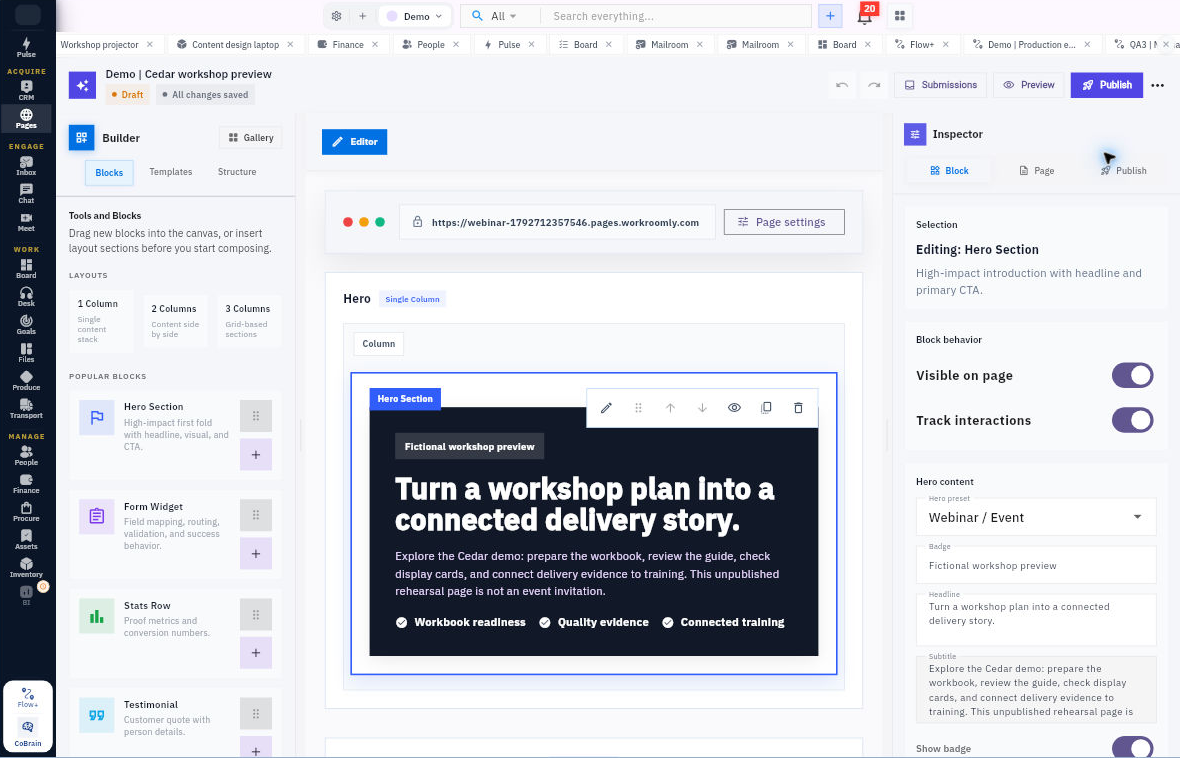This screenshot has height=758, width=1180.
Task: Switch to the Templates tab in Builder
Action: [x=171, y=172]
